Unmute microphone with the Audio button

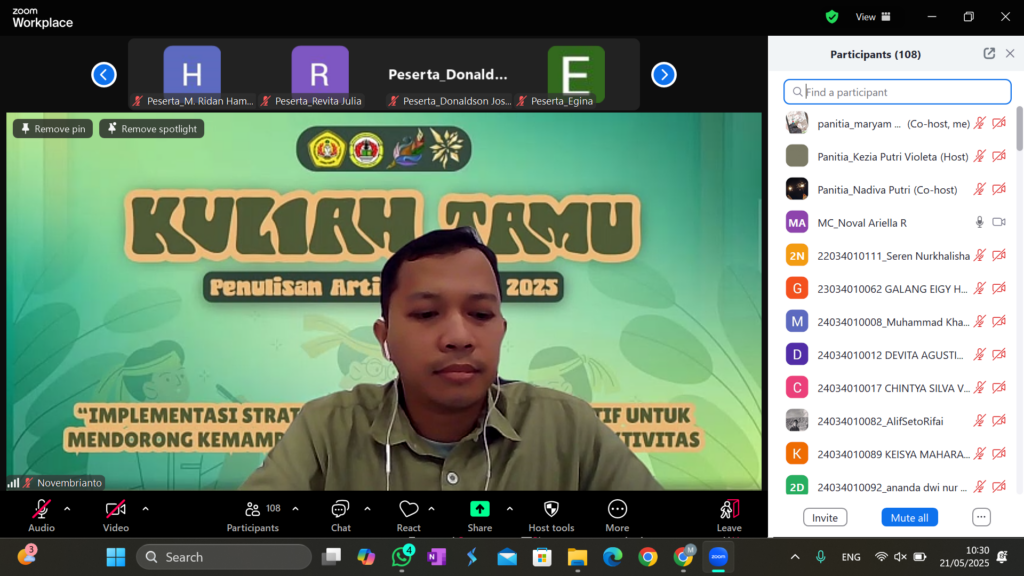coord(41,510)
